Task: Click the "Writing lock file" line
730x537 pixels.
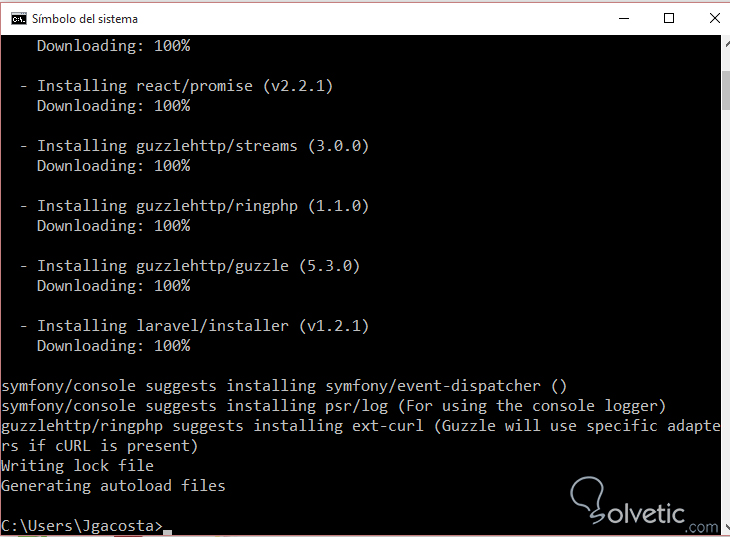Action: tap(78, 466)
